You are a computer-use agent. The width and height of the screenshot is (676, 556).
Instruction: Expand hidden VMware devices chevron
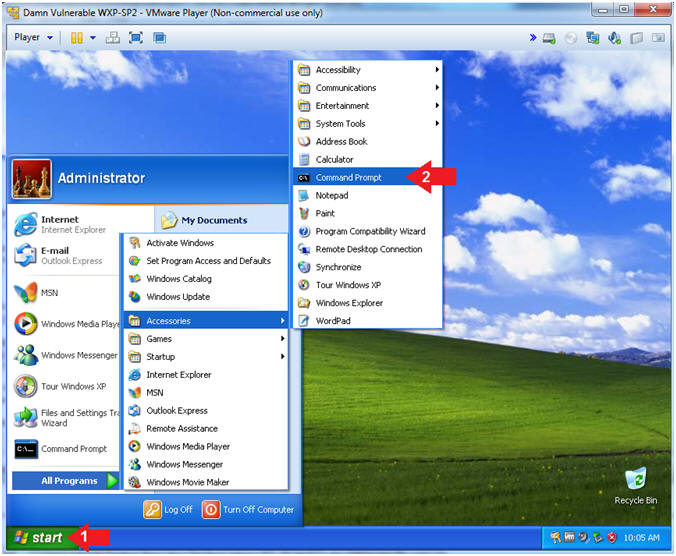tap(533, 37)
